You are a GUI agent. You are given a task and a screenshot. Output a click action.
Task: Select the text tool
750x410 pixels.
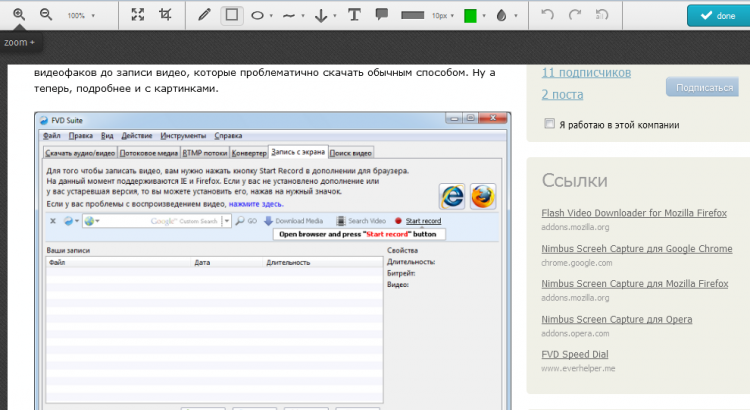(x=354, y=15)
